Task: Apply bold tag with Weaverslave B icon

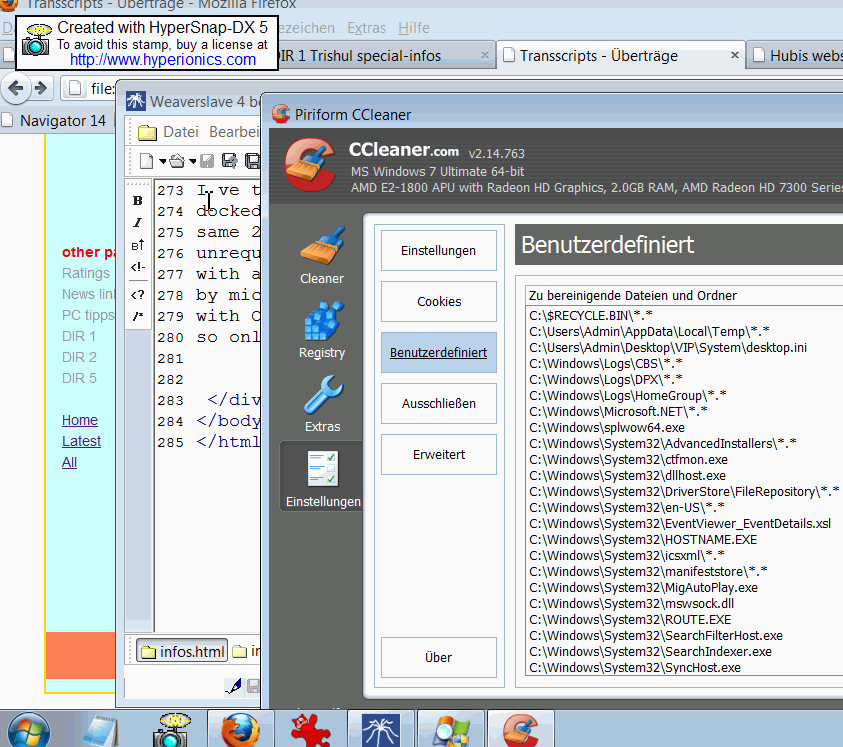Action: pyautogui.click(x=138, y=201)
